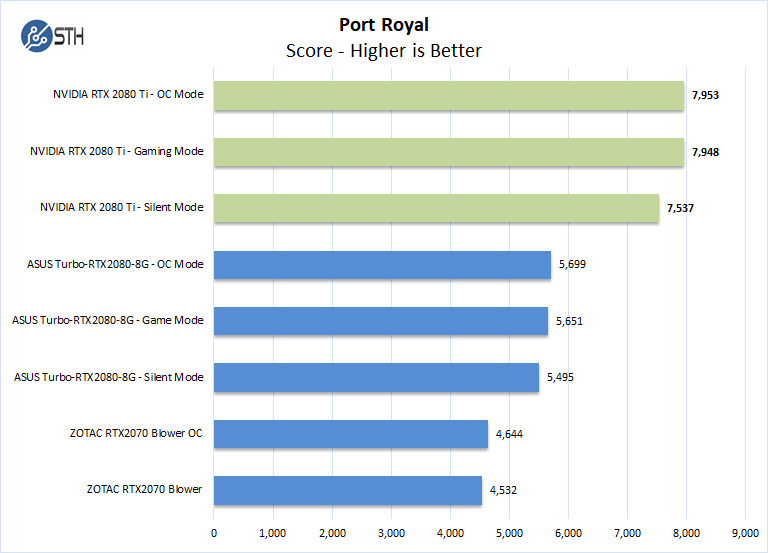The image size is (768, 553).
Task: Select the Port Royal chart title
Action: [x=384, y=24]
